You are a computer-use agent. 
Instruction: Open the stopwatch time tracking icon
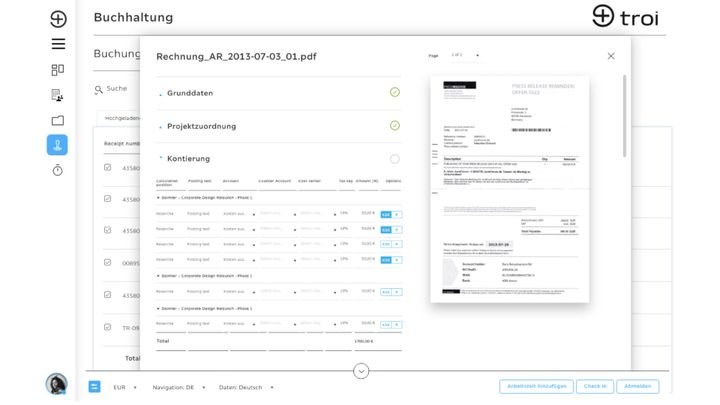click(57, 170)
